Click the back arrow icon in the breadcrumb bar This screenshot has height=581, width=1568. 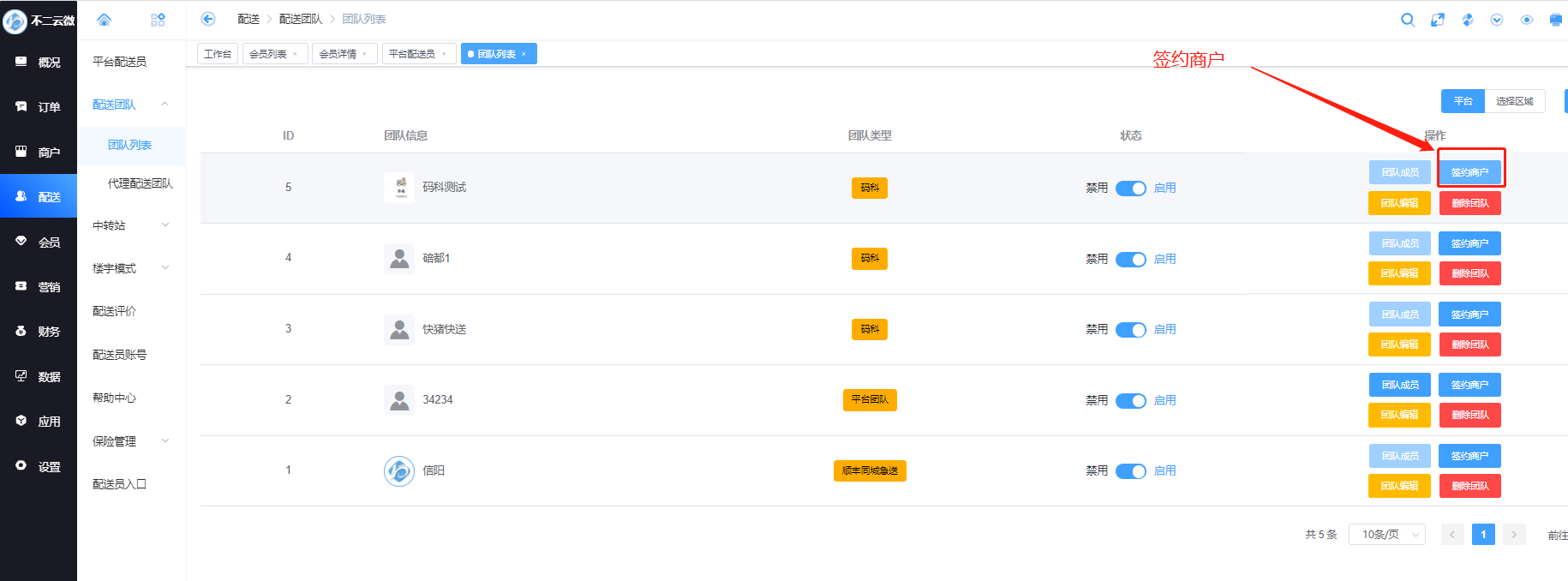[208, 19]
